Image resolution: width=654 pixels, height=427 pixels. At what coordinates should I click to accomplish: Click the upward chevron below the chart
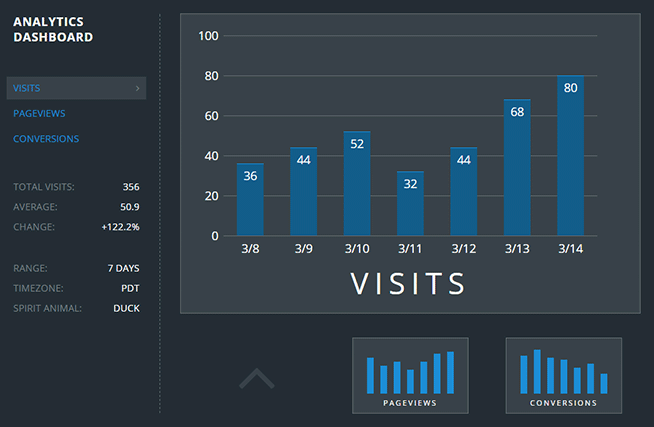tap(257, 378)
